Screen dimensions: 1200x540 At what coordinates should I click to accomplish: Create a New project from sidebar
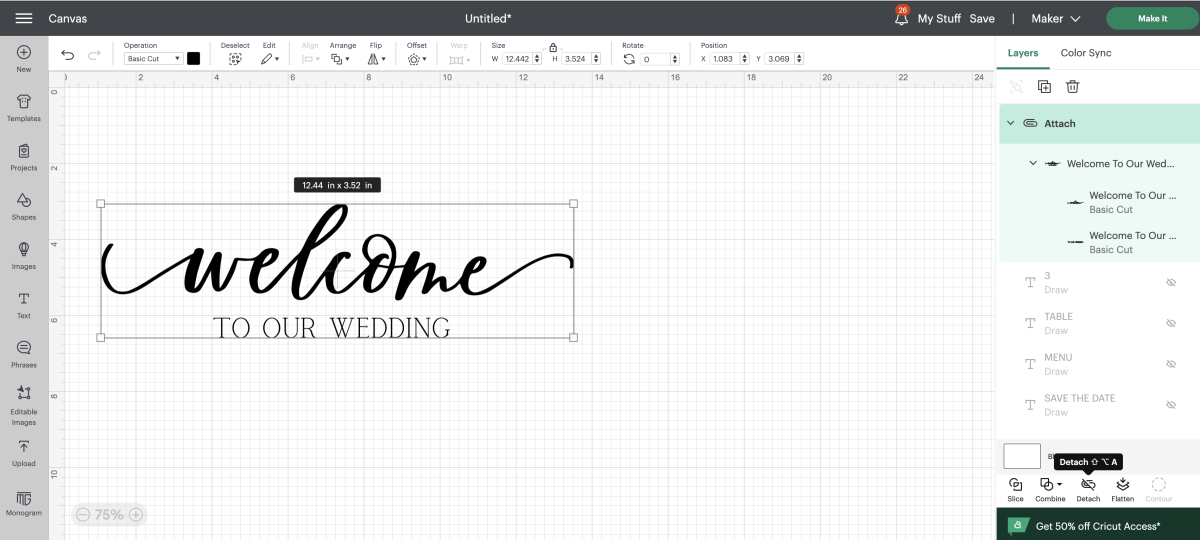pos(24,59)
